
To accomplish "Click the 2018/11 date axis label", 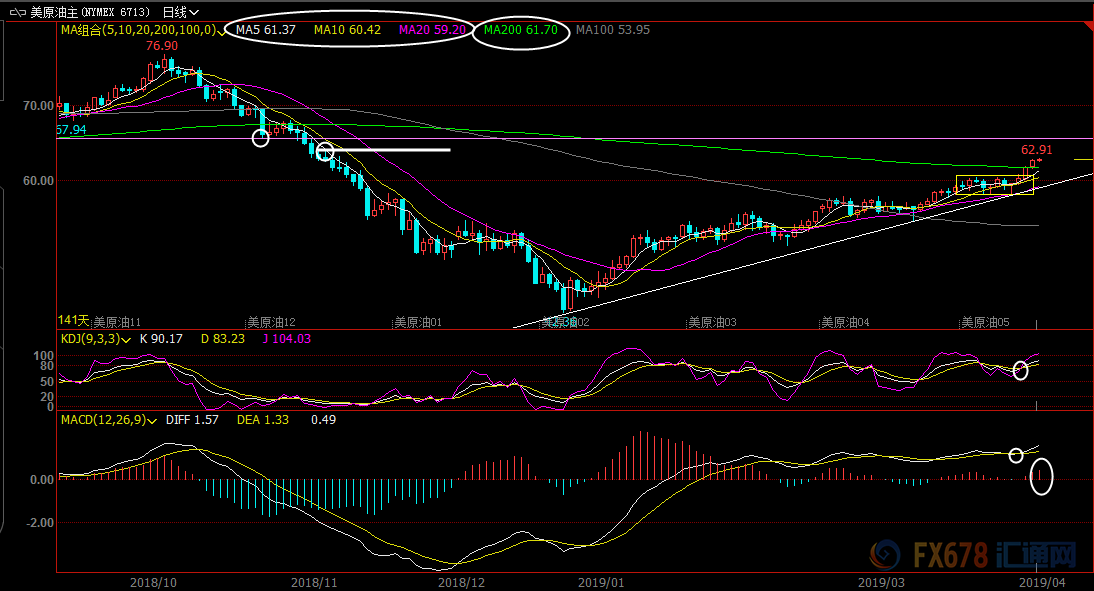I will (314, 583).
